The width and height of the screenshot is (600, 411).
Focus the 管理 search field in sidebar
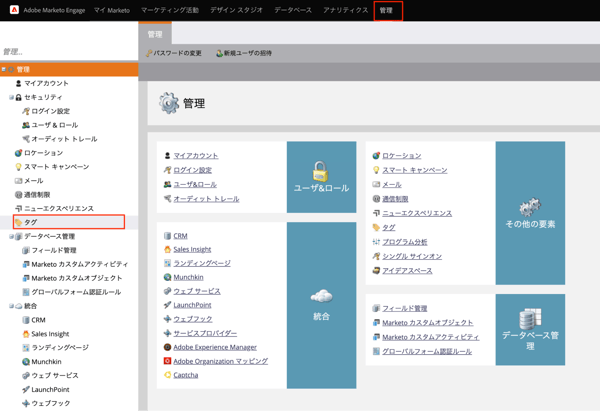coord(69,52)
